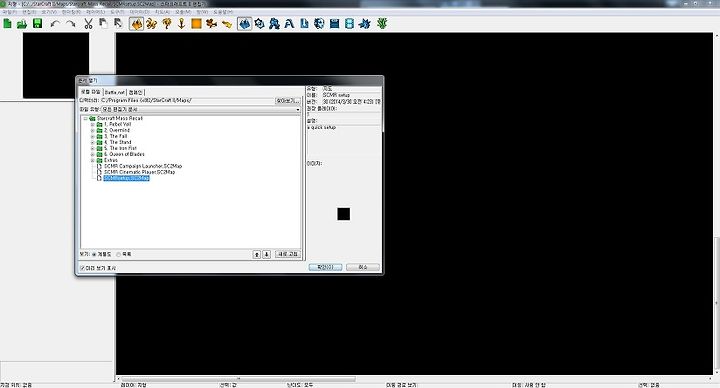Create a new document with the toolbar icon
This screenshot has width=720, height=388.
(x=7, y=23)
